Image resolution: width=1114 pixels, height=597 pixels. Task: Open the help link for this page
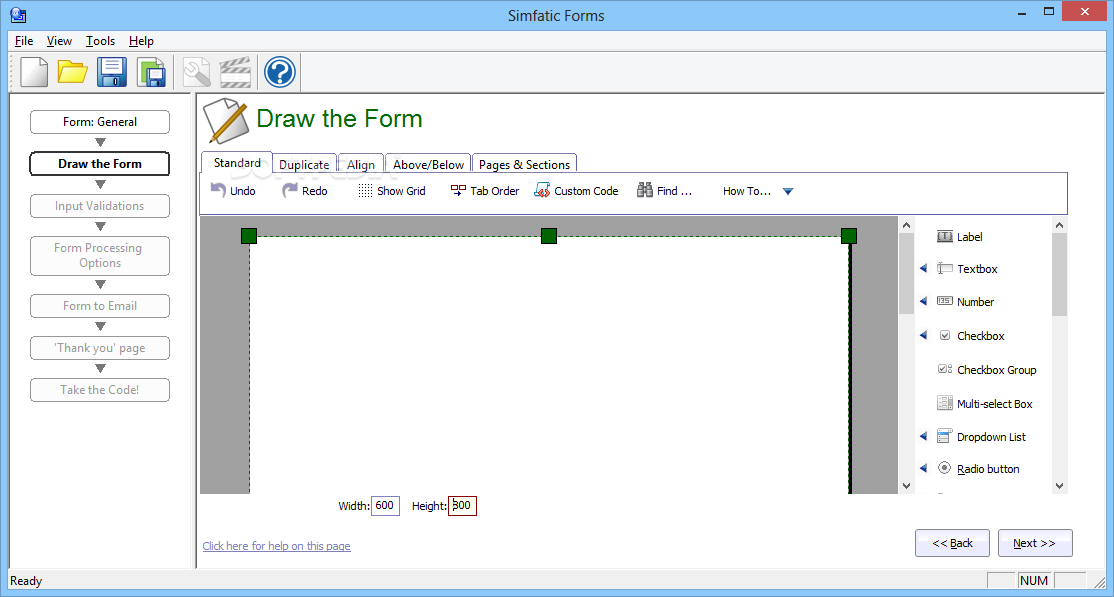(x=276, y=546)
